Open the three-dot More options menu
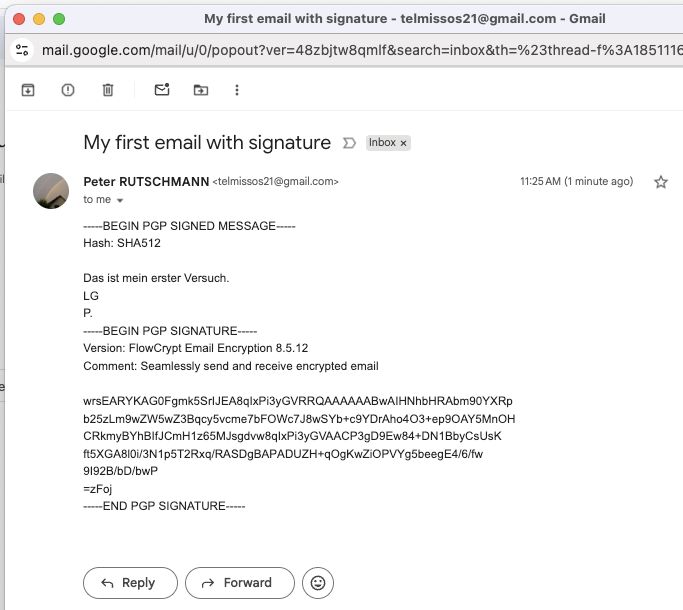 pos(237,90)
